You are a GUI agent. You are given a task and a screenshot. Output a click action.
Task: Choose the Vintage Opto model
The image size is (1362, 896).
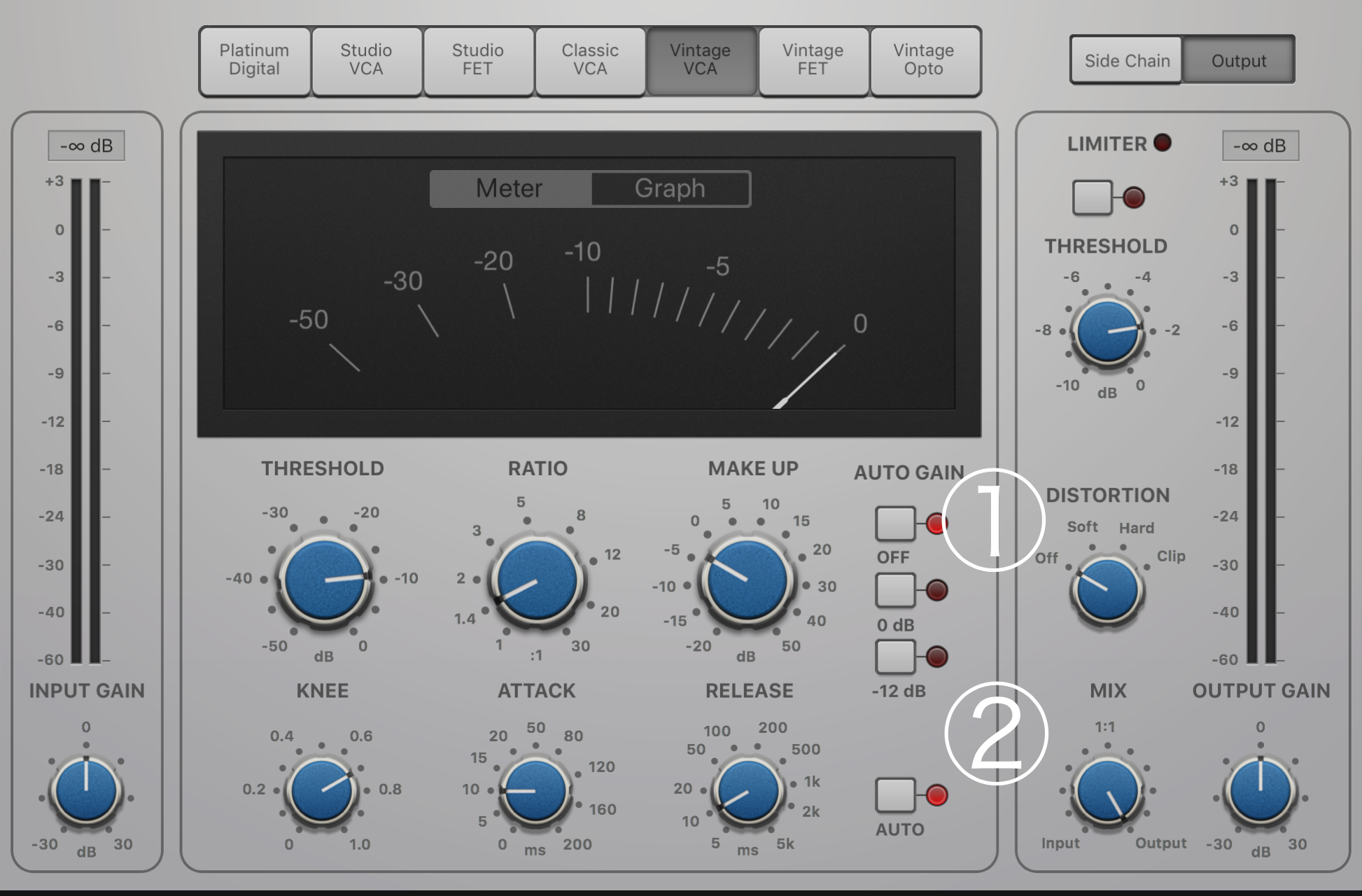tap(924, 60)
